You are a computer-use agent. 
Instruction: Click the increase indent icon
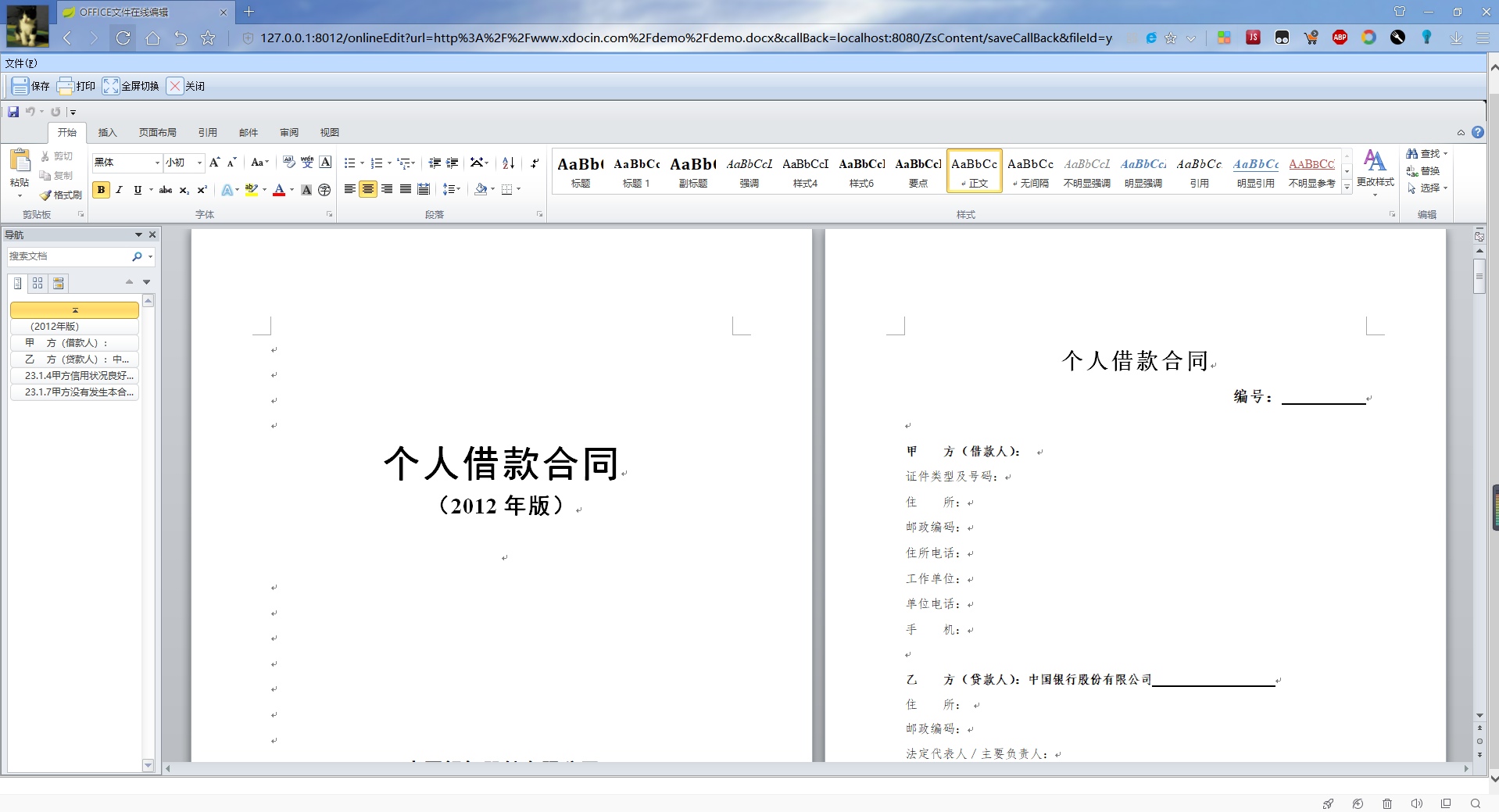[452, 163]
